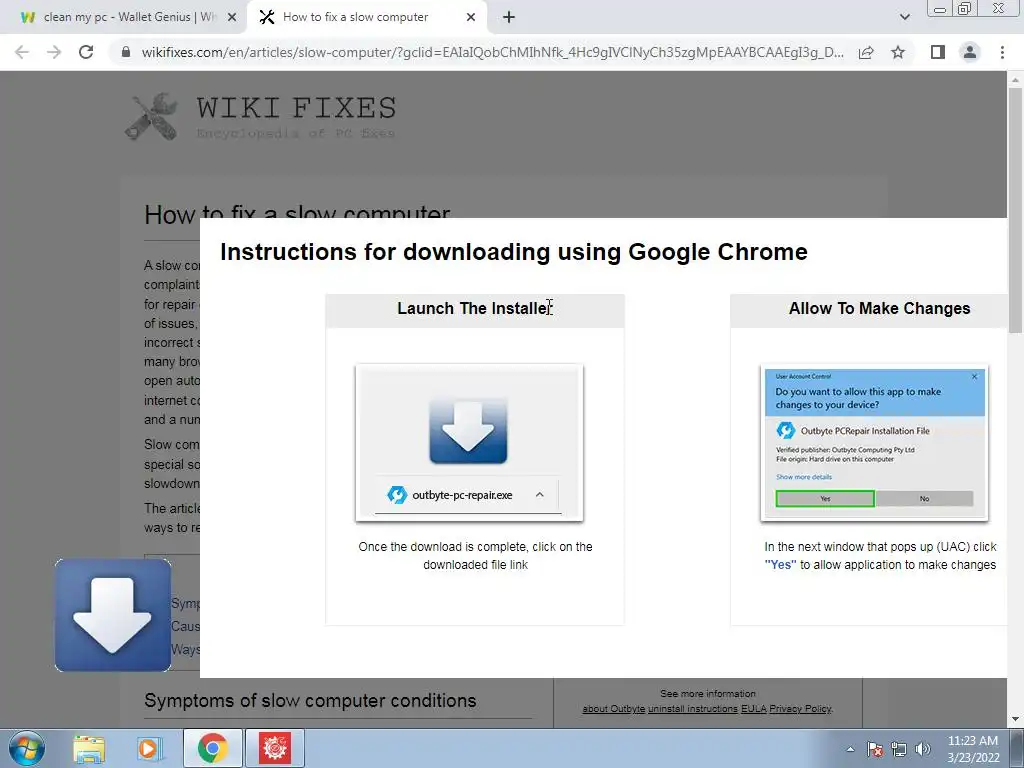Open the EULA link
The height and width of the screenshot is (768, 1024).
point(754,709)
